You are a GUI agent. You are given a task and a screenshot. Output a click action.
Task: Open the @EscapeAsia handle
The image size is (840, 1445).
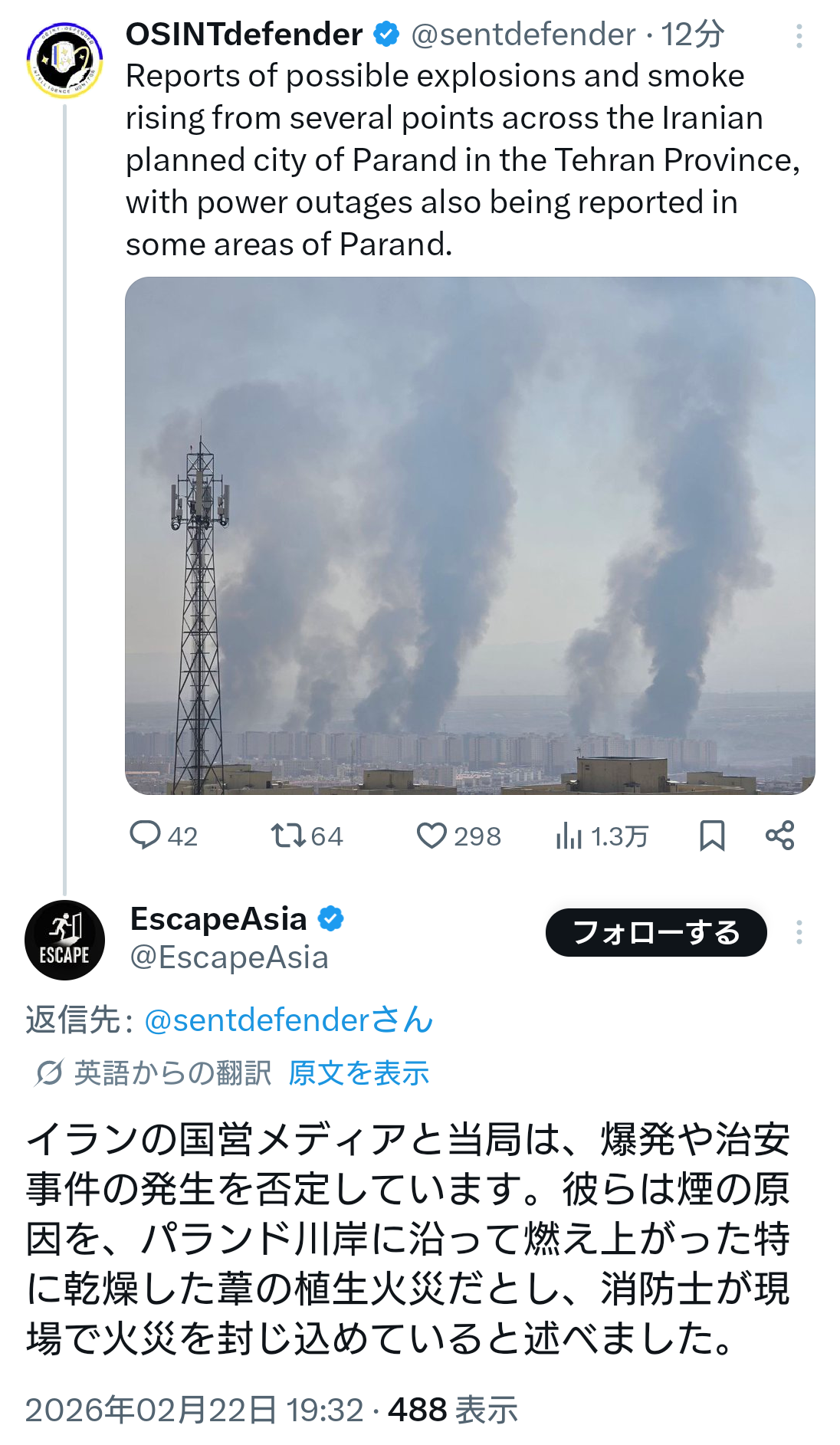tap(229, 957)
